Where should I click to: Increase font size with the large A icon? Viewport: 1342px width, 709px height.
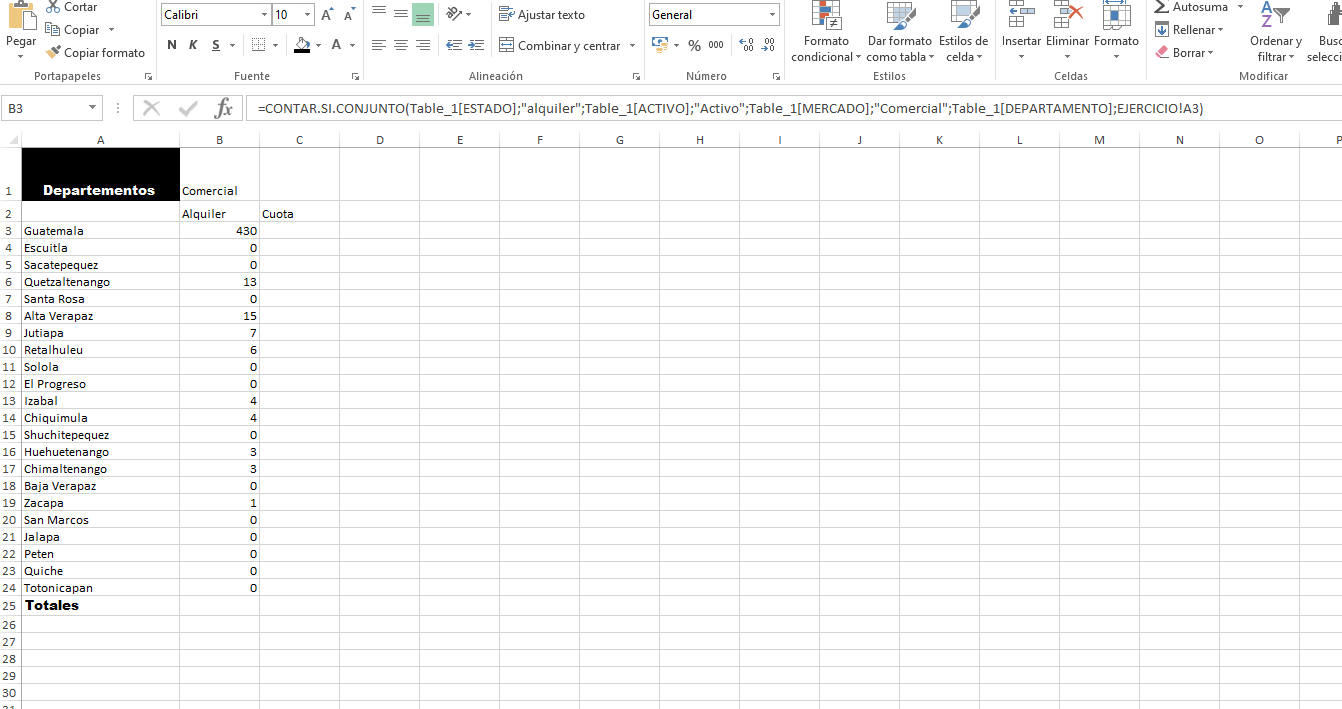pyautogui.click(x=327, y=15)
